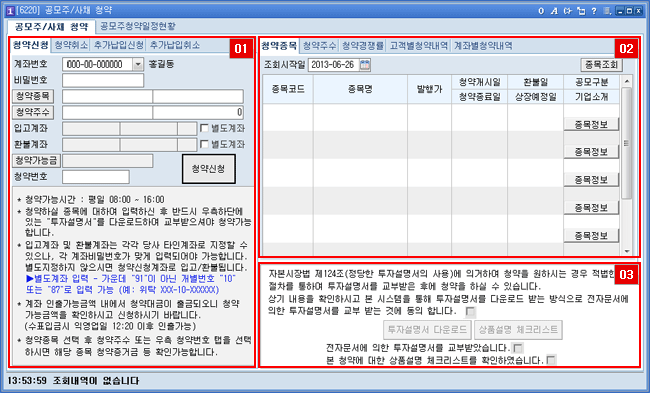Check the 상품설명 체크리스트를 확인하였습니다 box

point(551,360)
